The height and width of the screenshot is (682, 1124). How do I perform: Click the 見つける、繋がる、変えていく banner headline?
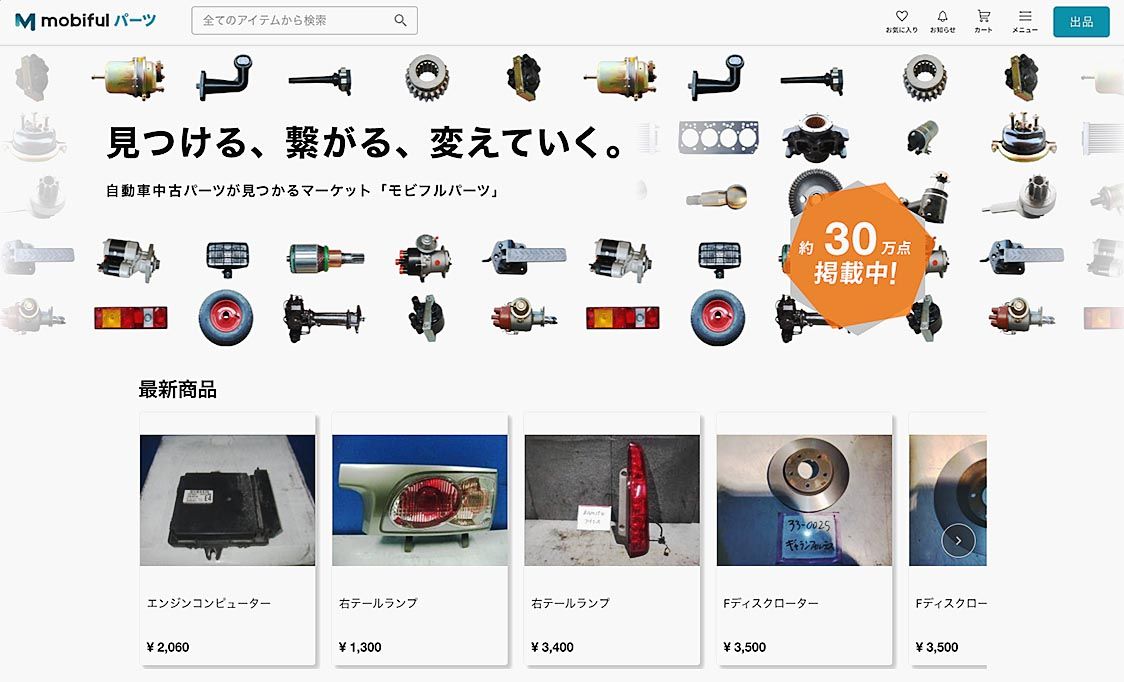point(366,142)
